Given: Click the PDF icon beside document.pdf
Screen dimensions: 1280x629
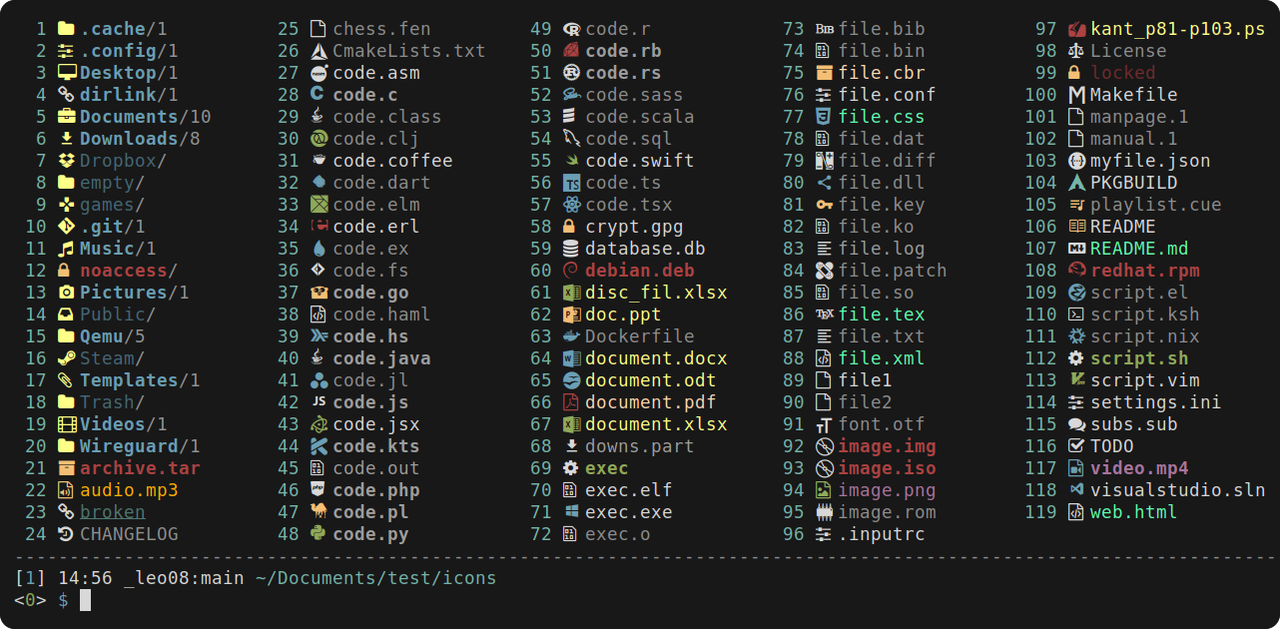Looking at the screenshot, I should point(571,403).
